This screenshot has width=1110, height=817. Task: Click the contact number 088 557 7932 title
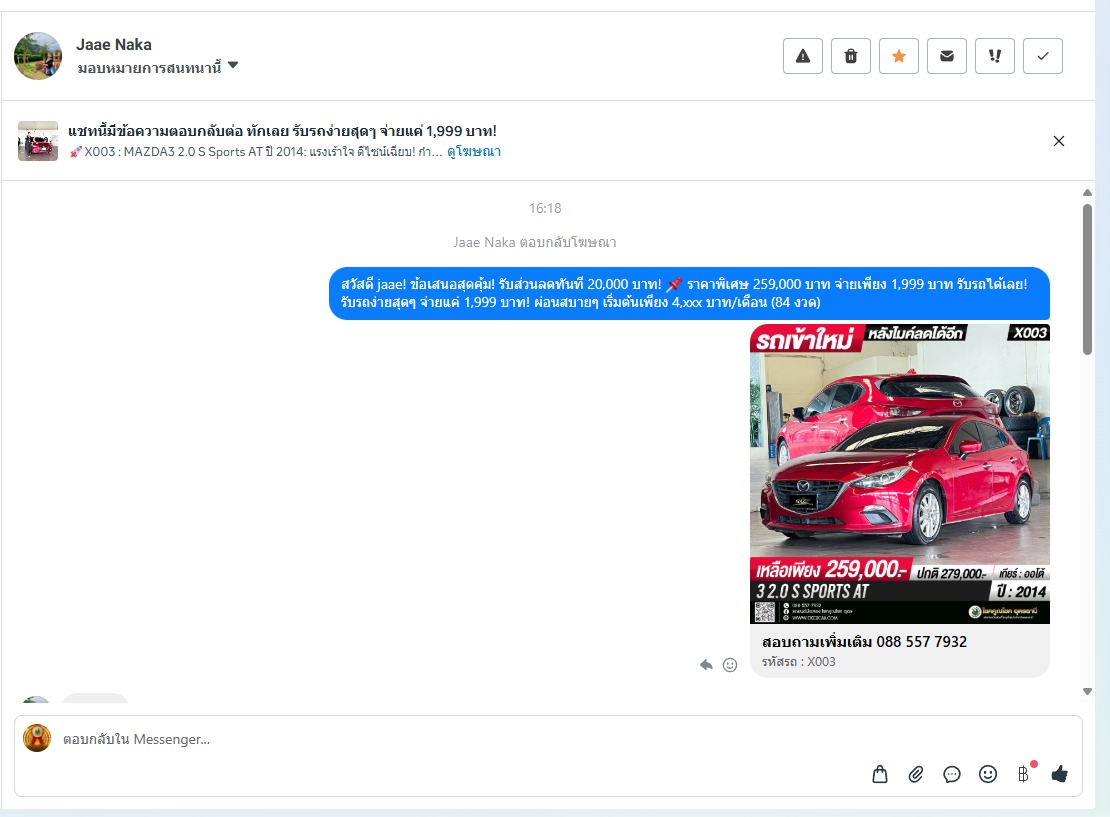click(864, 641)
